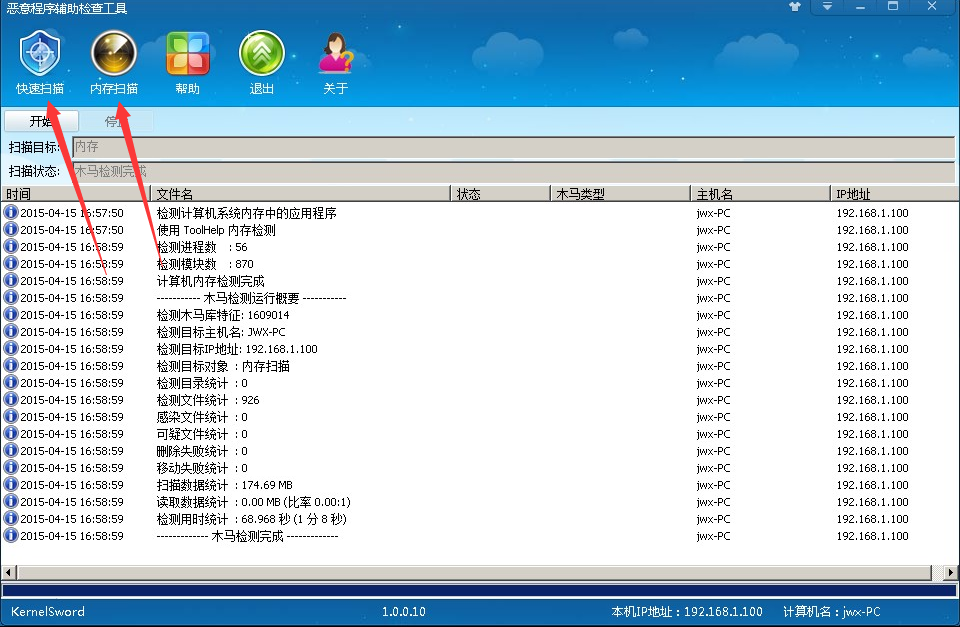Click the version 1.0.0.10 in status bar

[403, 612]
